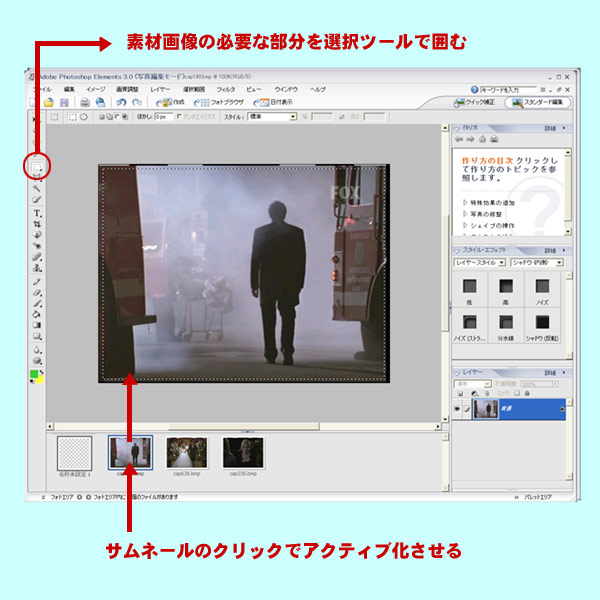Choose Elliptical Marquee in options bar

pos(83,117)
